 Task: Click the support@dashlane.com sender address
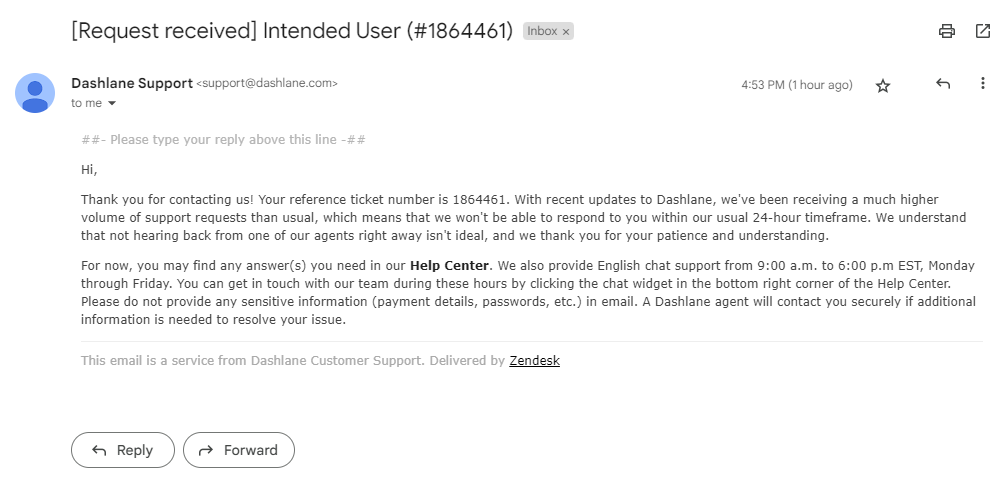pyautogui.click(x=267, y=84)
